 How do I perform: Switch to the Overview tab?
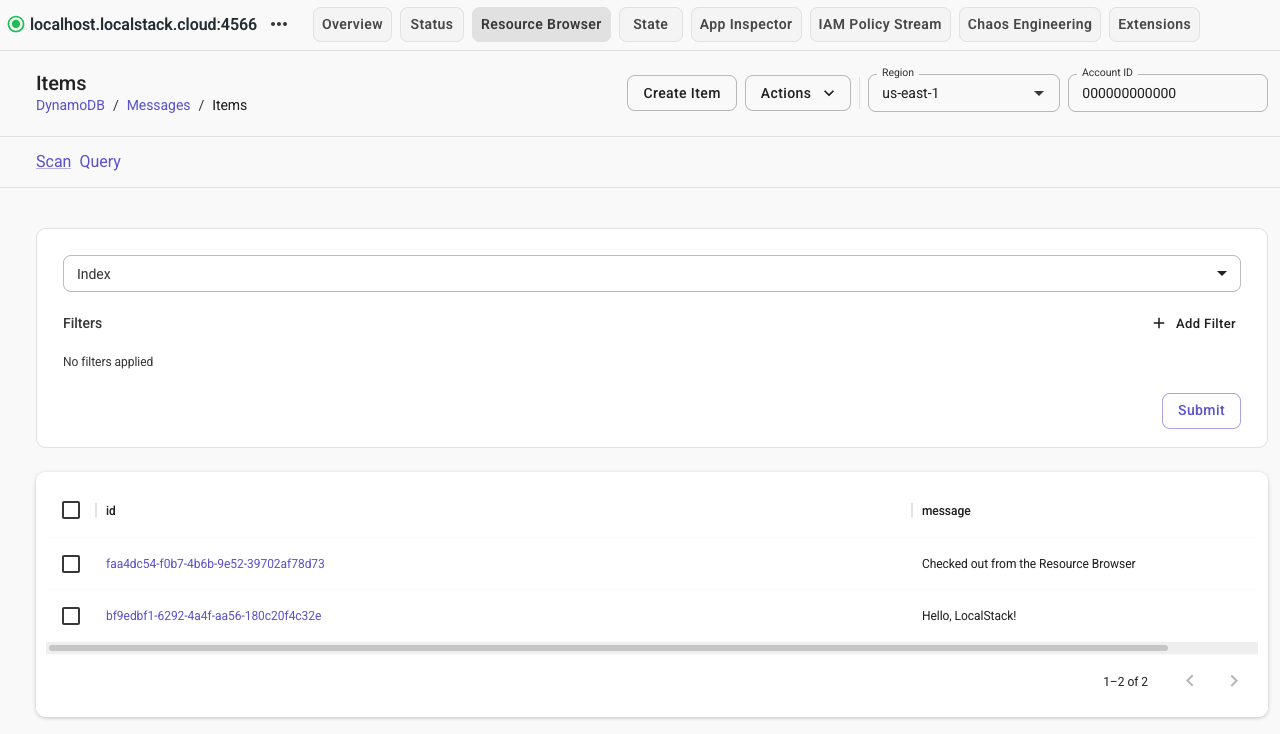tap(352, 24)
